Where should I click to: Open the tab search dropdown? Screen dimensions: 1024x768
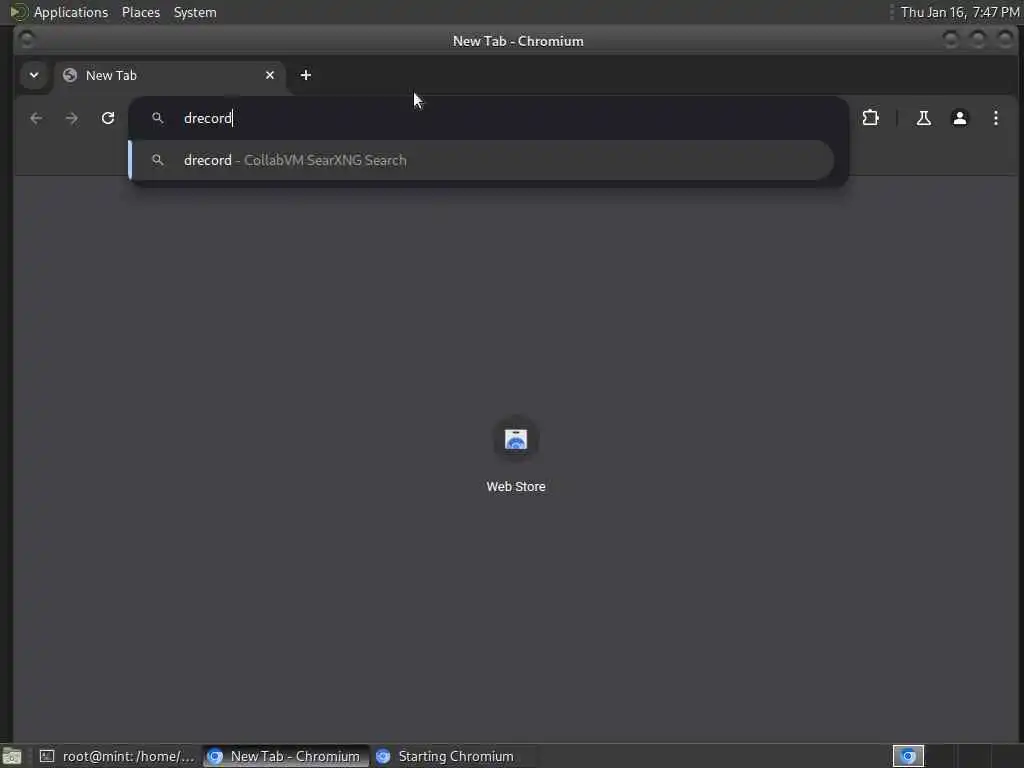[x=34, y=75]
